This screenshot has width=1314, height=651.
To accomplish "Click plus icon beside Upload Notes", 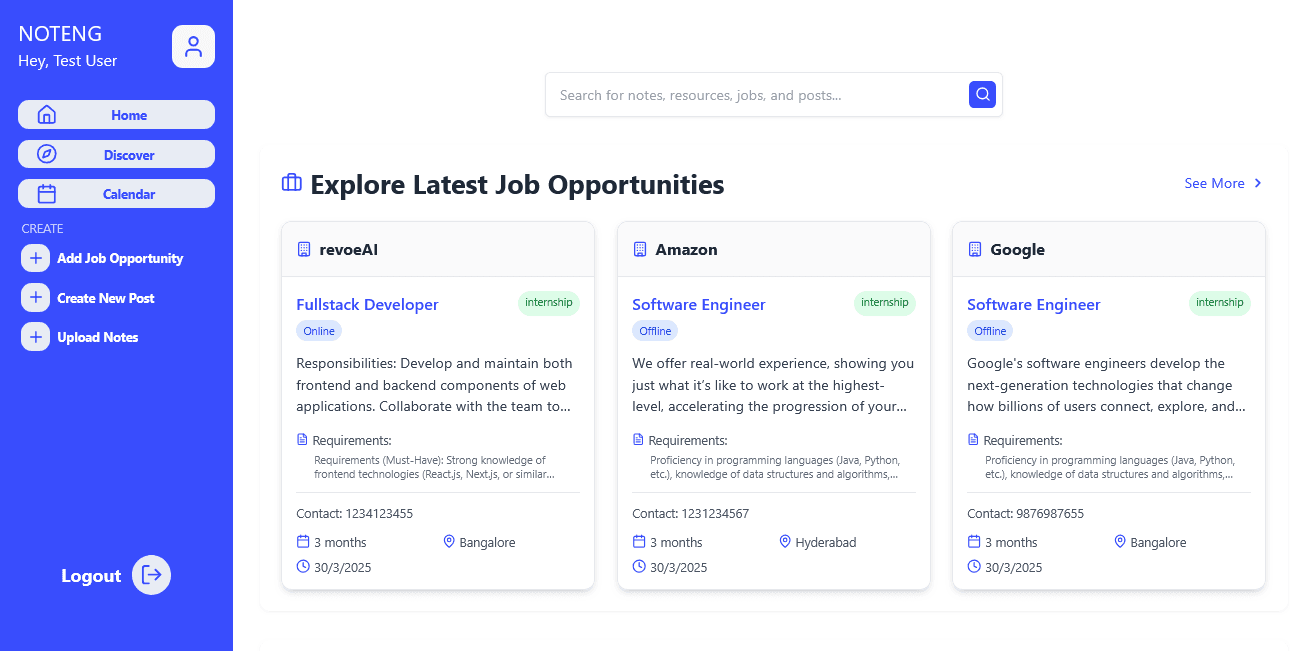I will 35,337.
